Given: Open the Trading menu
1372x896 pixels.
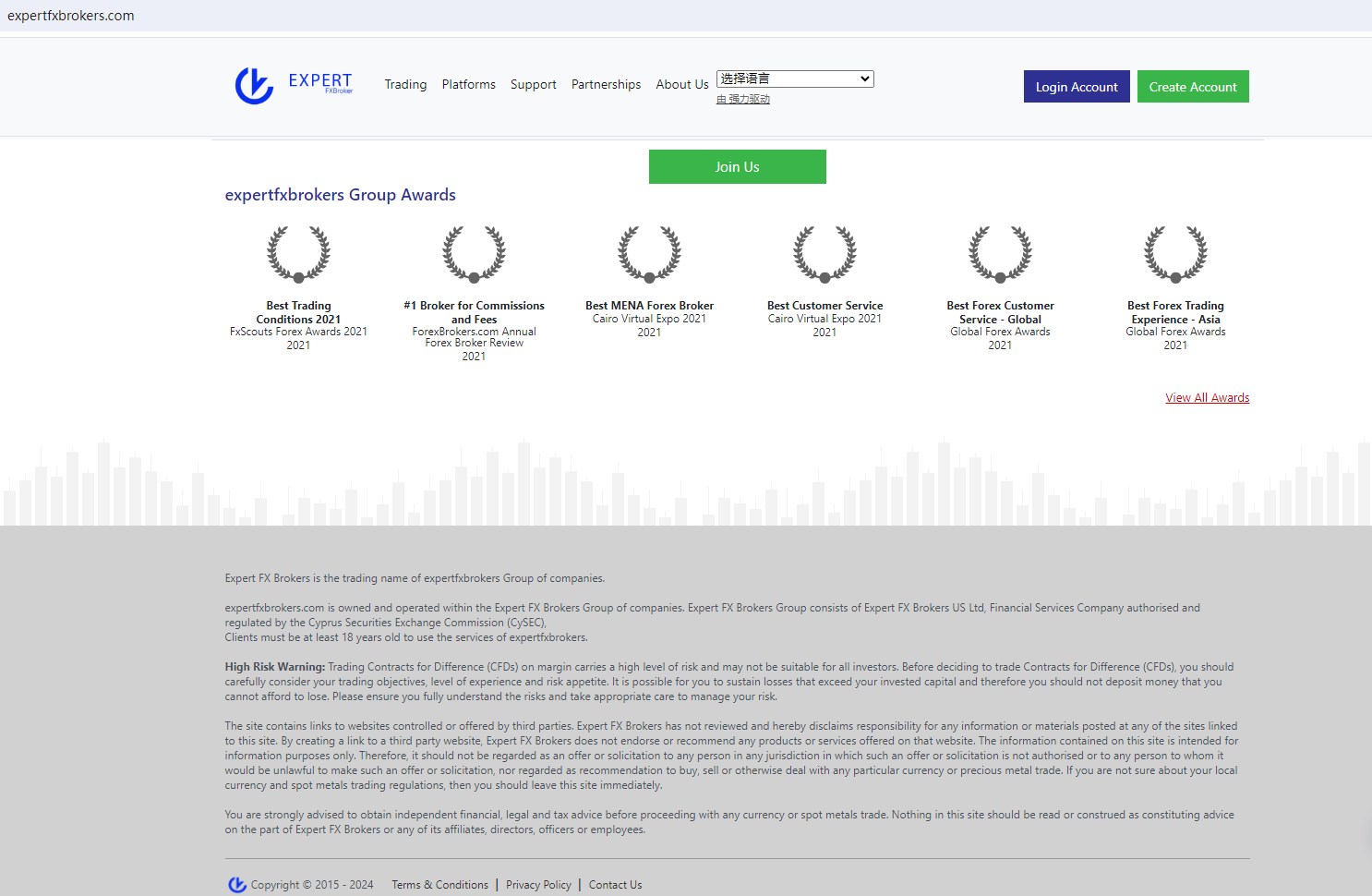Looking at the screenshot, I should pos(405,84).
